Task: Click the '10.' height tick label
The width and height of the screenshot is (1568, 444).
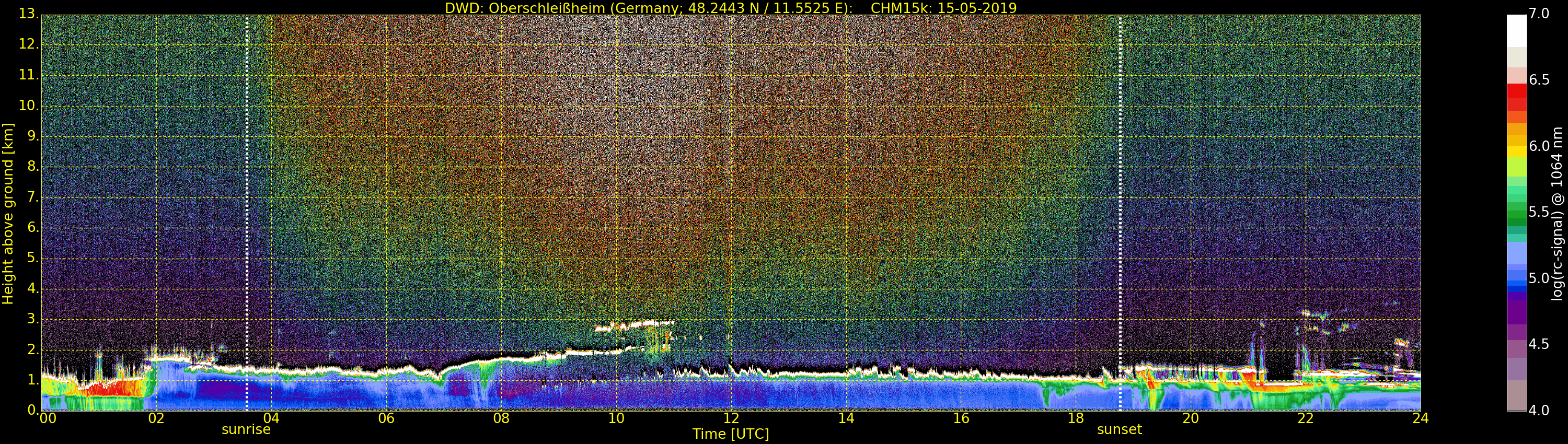Action: pyautogui.click(x=29, y=105)
